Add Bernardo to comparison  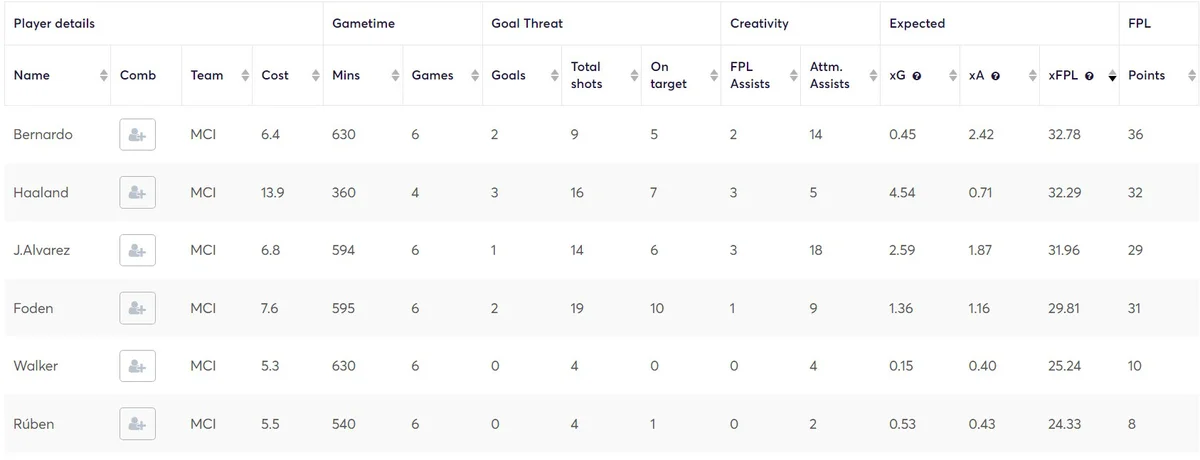tap(137, 135)
